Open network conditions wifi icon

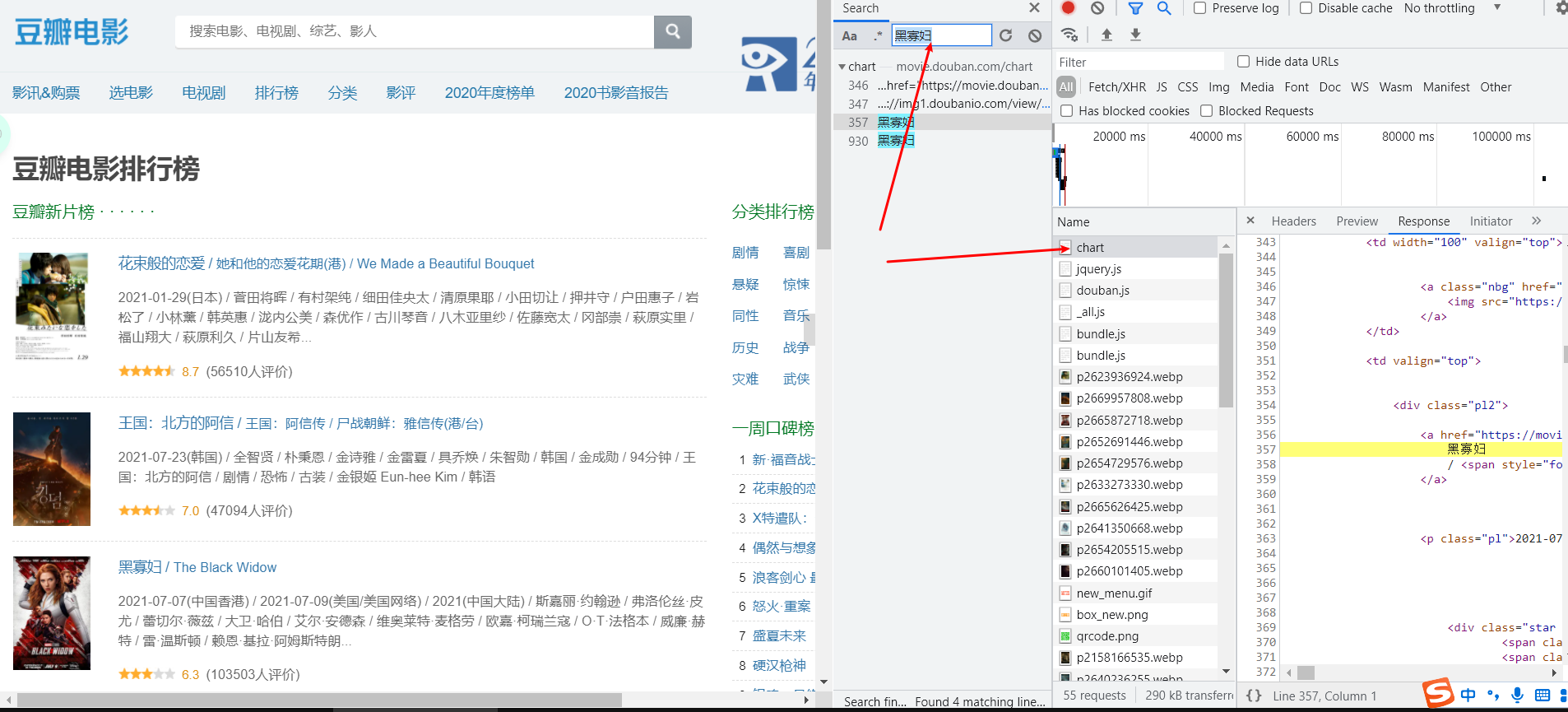pos(1069,35)
